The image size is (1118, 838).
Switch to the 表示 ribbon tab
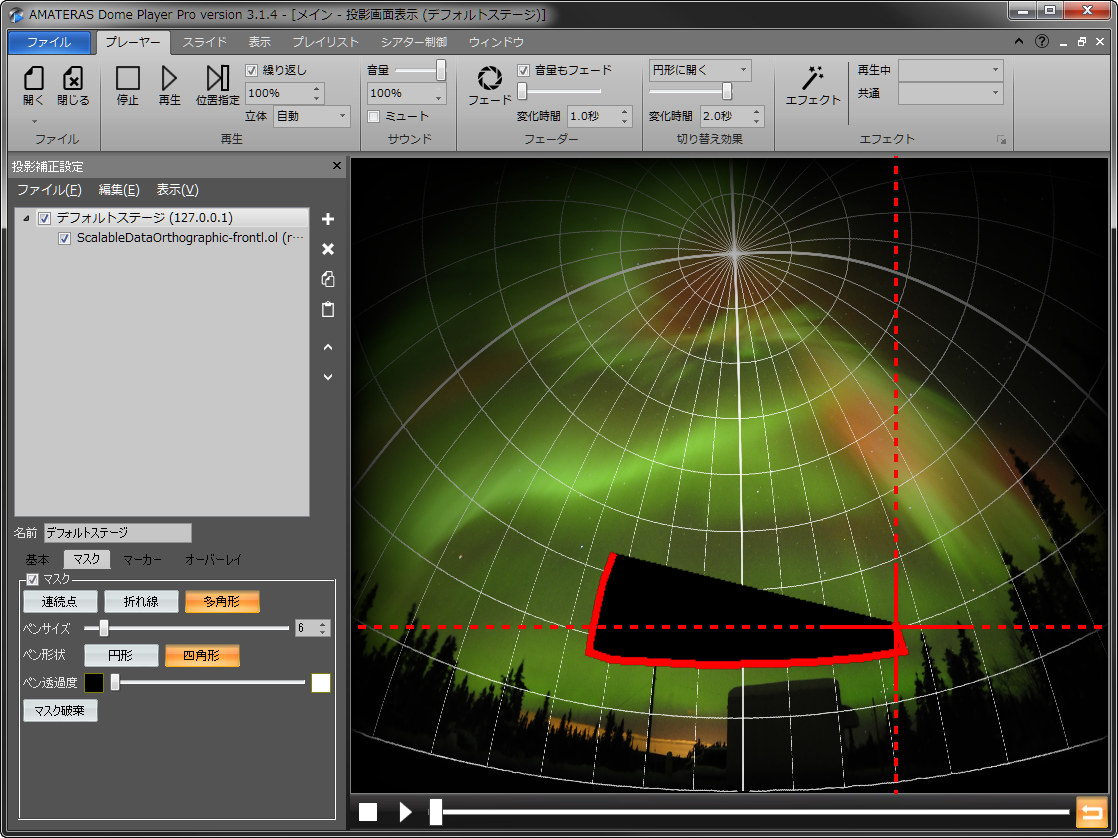(260, 42)
